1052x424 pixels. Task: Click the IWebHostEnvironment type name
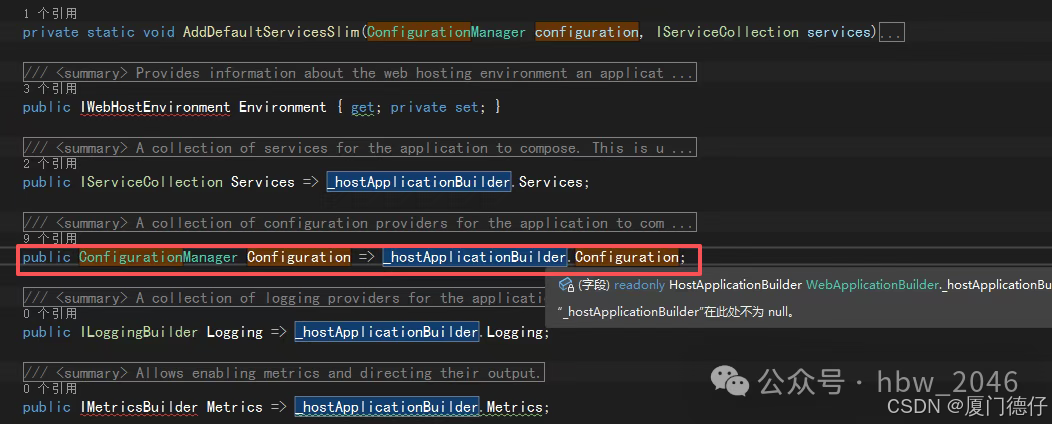coord(155,107)
